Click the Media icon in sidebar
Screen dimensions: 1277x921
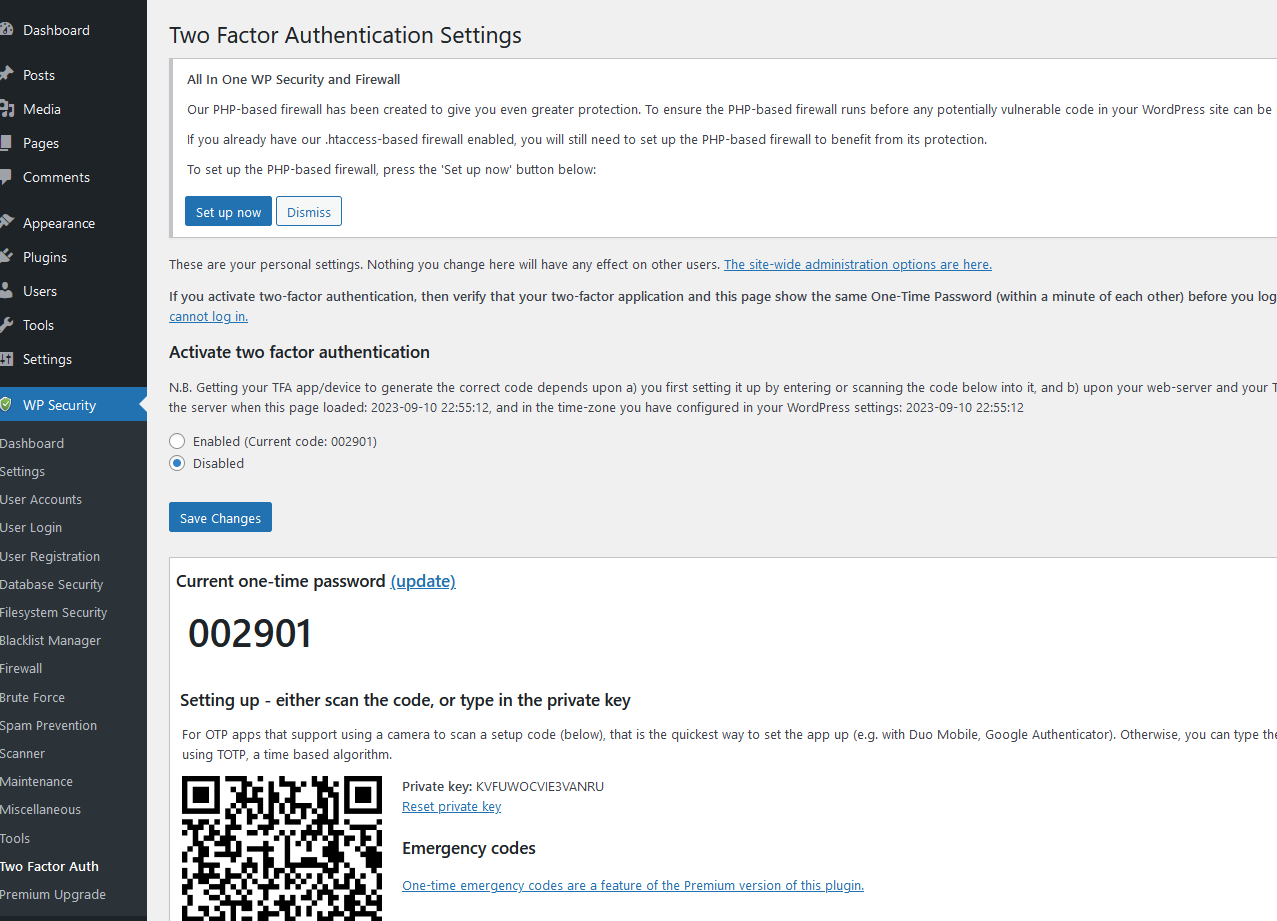click(x=6, y=109)
